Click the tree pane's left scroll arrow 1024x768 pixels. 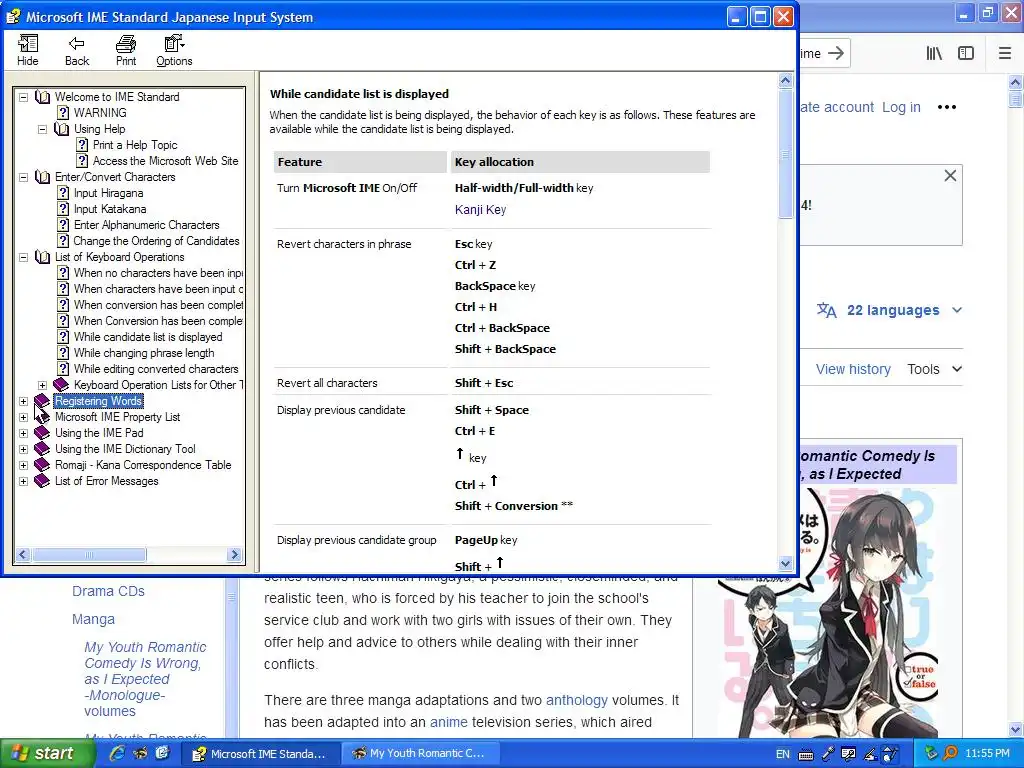(23, 554)
